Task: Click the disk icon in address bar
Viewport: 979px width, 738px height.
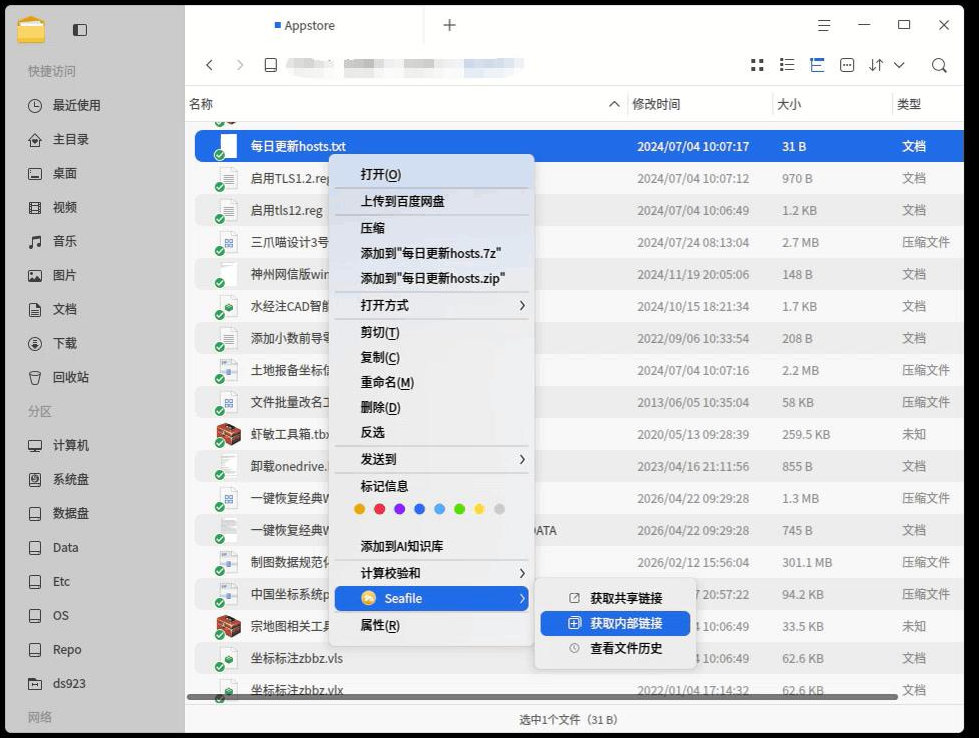Action: point(270,65)
